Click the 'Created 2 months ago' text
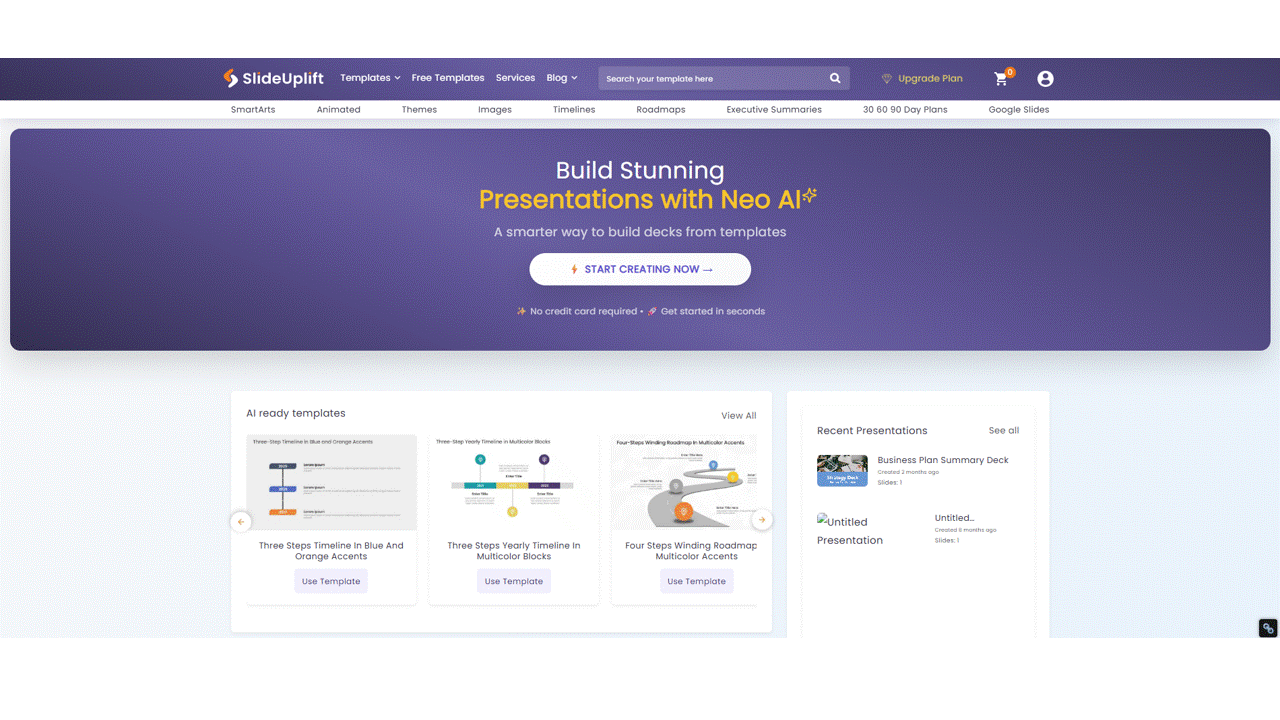 click(908, 472)
